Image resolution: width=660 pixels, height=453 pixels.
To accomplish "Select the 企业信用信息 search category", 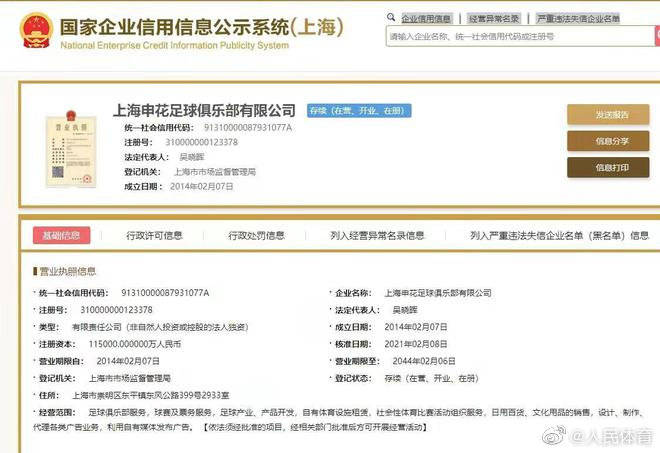I will tap(426, 19).
